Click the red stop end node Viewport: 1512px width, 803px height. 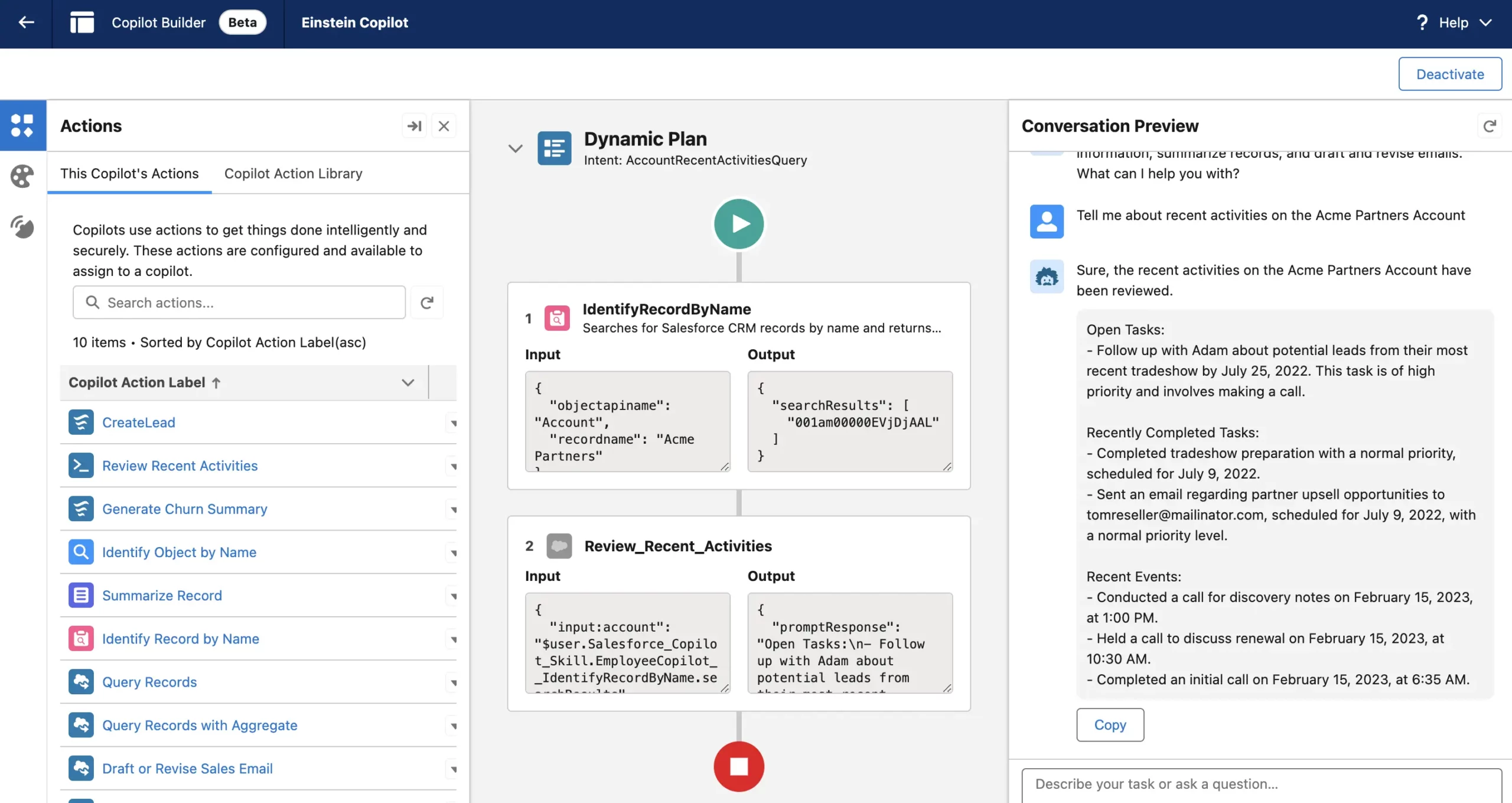click(738, 766)
